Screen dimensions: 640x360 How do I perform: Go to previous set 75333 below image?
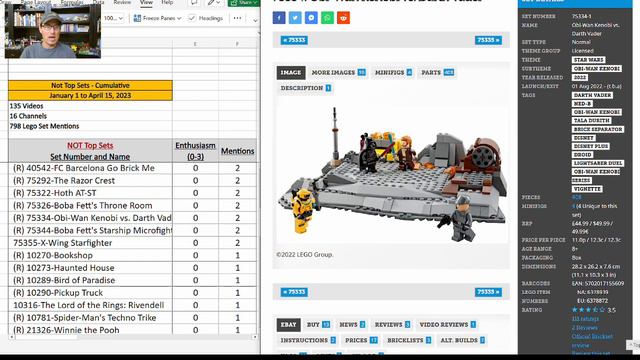tap(294, 292)
